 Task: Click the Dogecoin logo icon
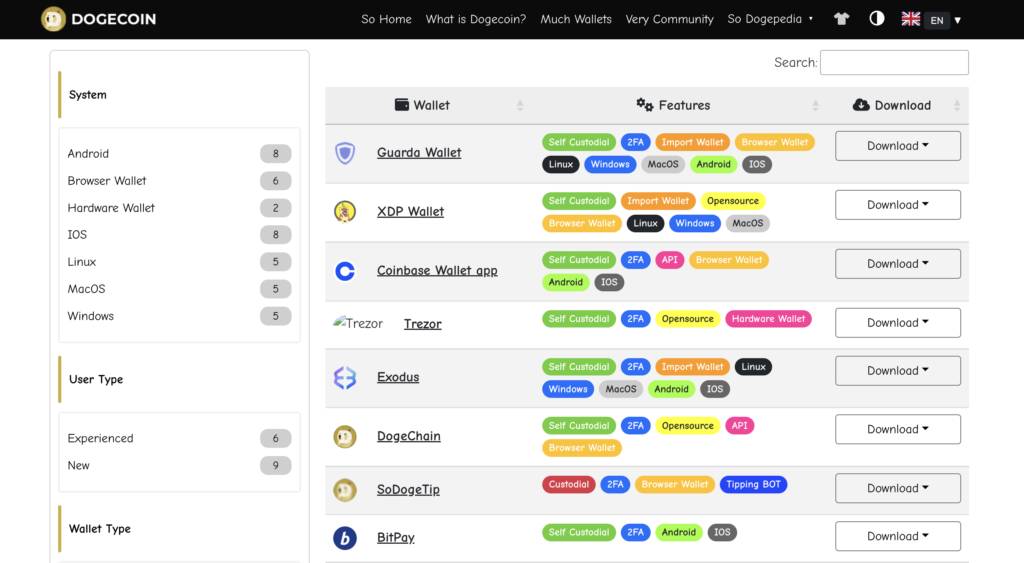tap(53, 19)
